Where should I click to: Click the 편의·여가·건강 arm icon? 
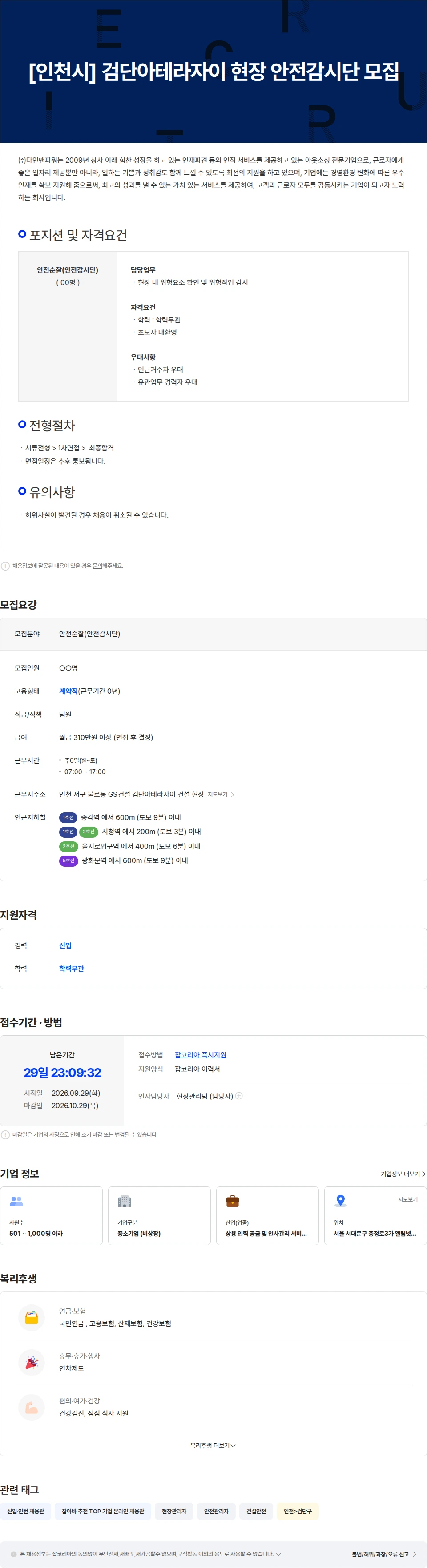[32, 1407]
